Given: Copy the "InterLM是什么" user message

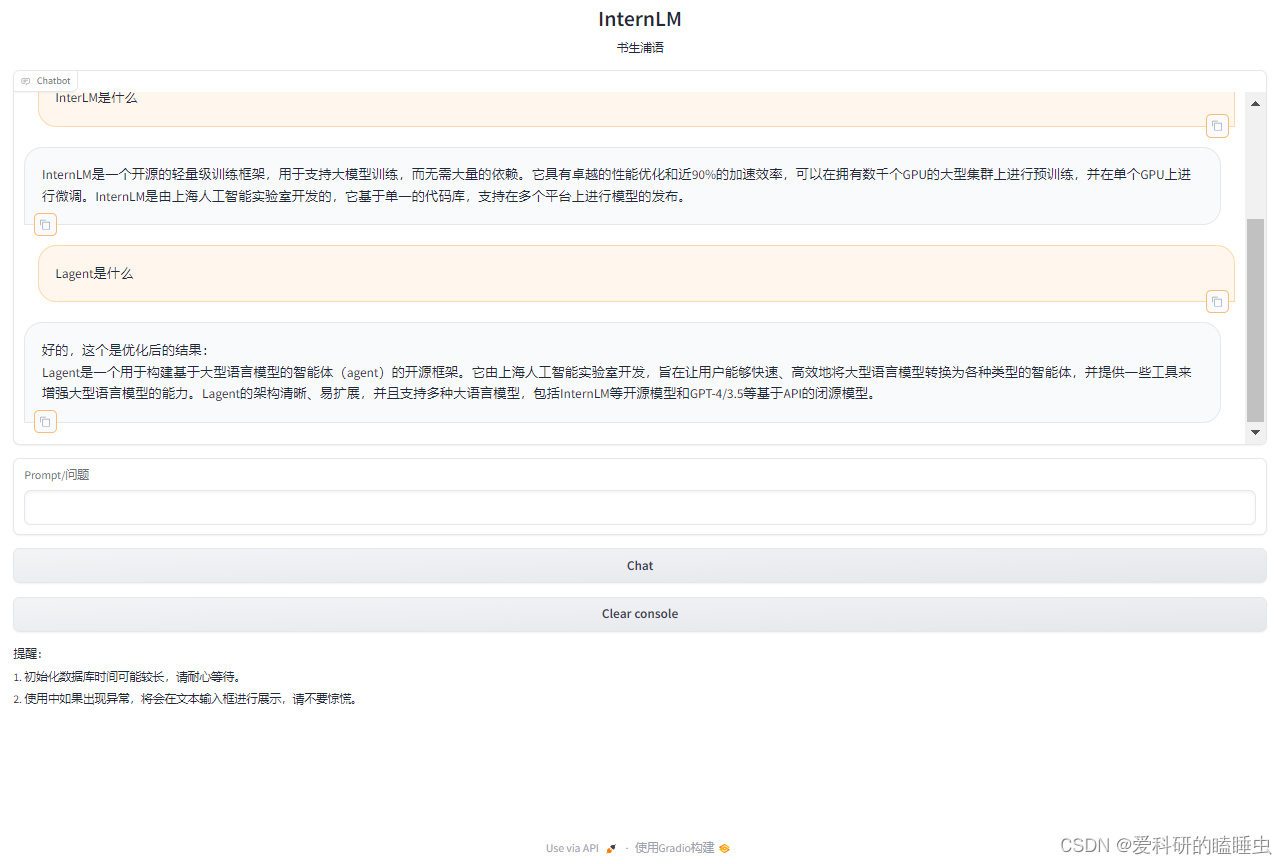Looking at the screenshot, I should click(1217, 125).
